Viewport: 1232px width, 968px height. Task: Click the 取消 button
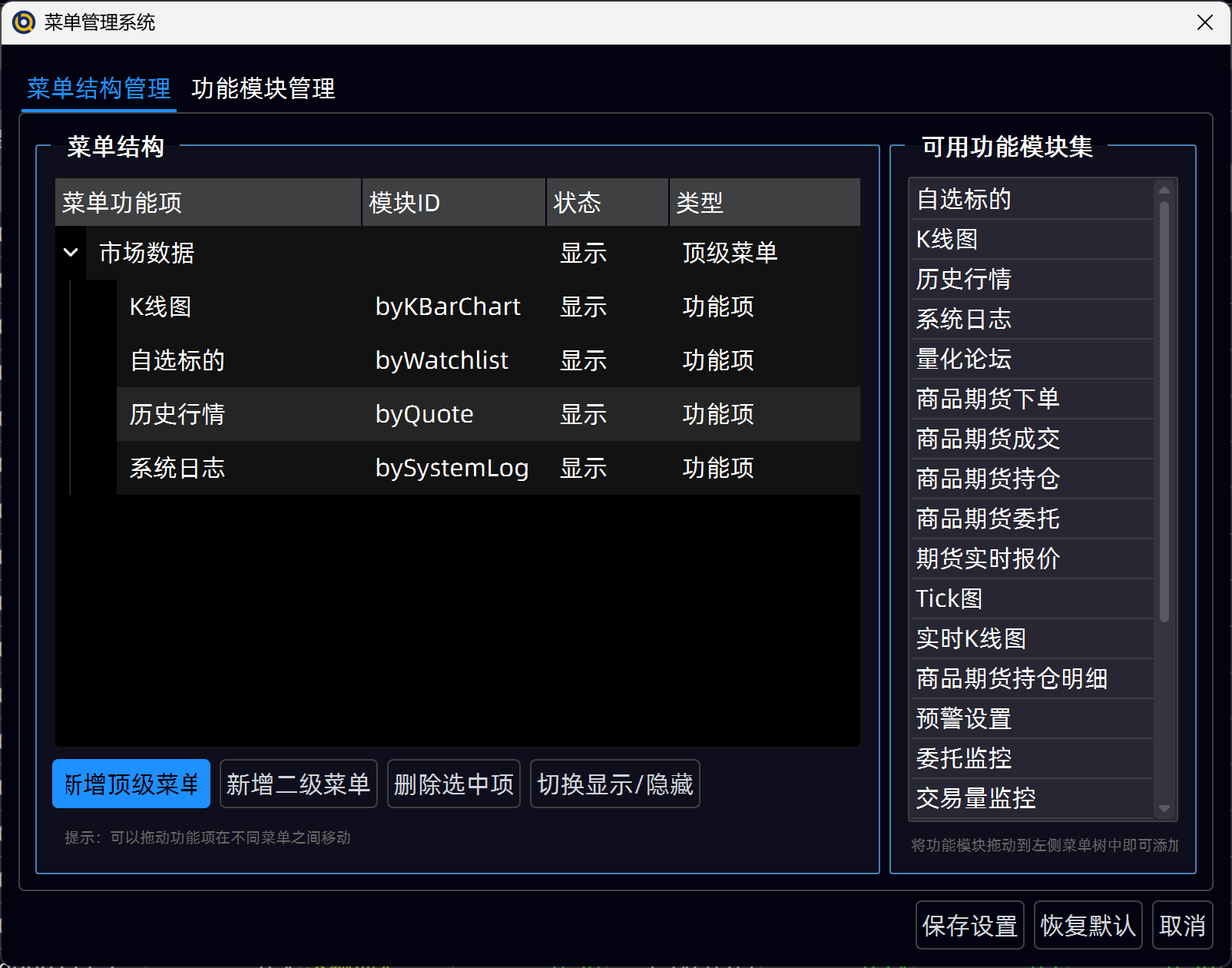(1182, 926)
